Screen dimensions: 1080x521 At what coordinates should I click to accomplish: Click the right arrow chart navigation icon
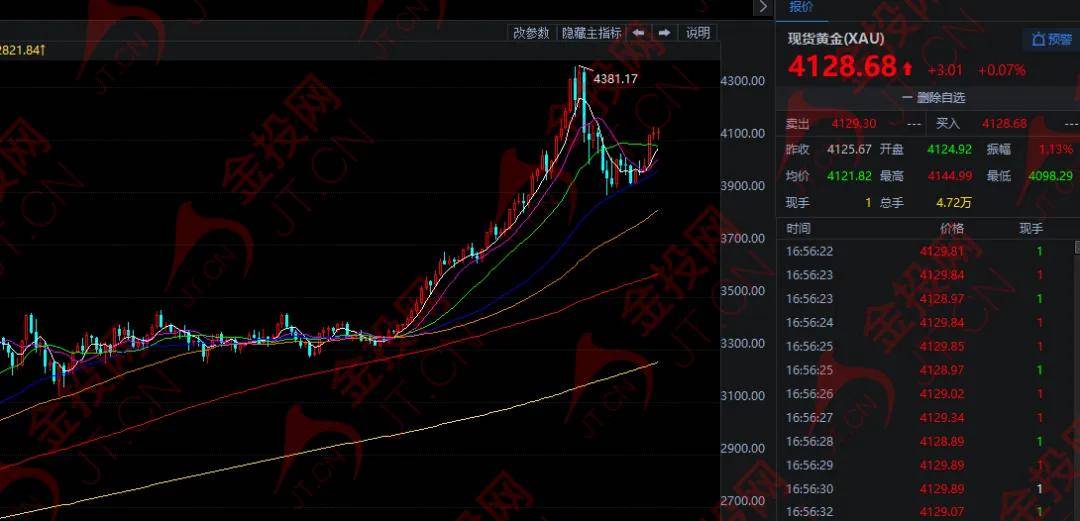[x=665, y=32]
